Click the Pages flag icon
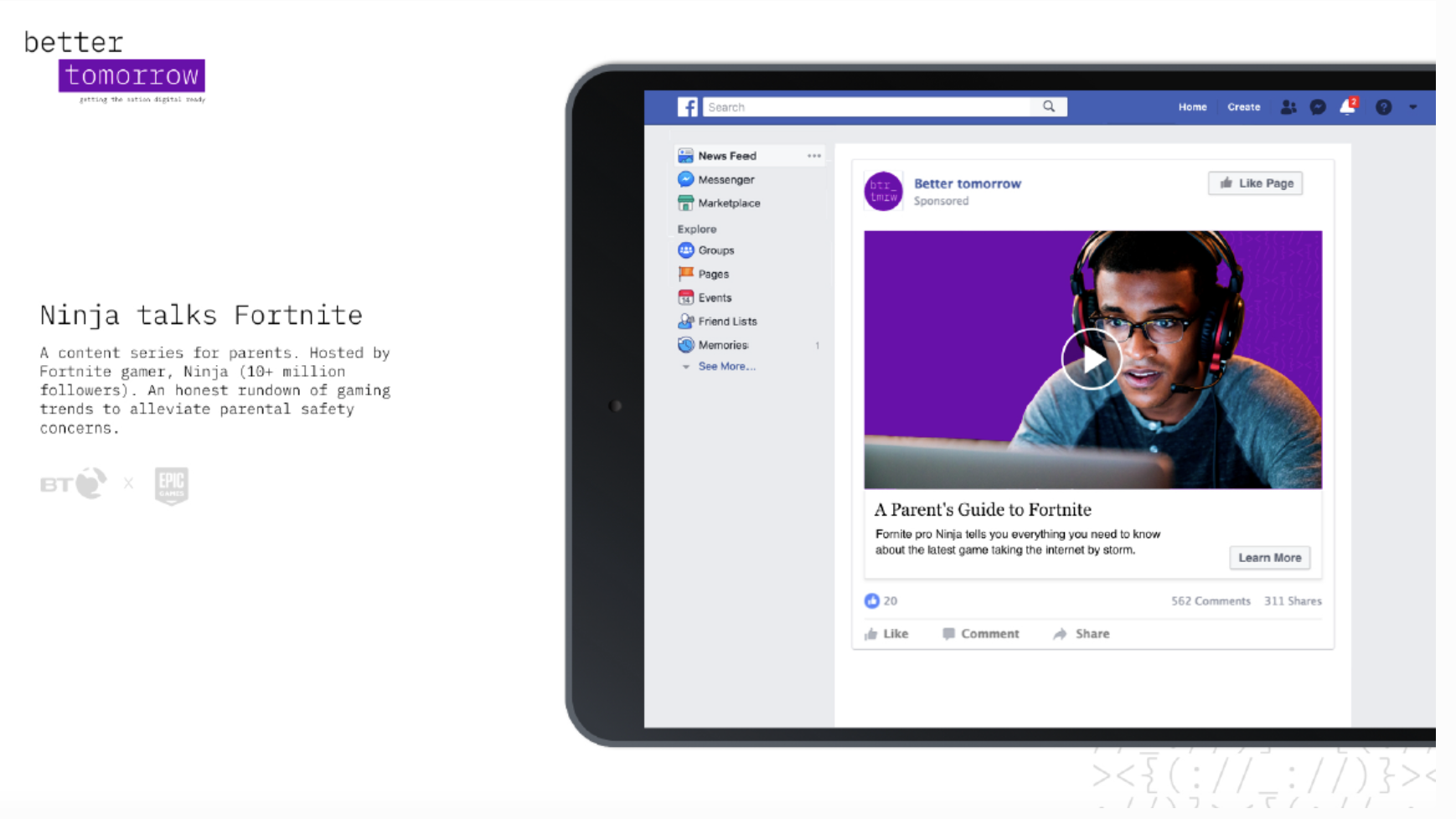This screenshot has height=819, width=1456. tap(685, 274)
